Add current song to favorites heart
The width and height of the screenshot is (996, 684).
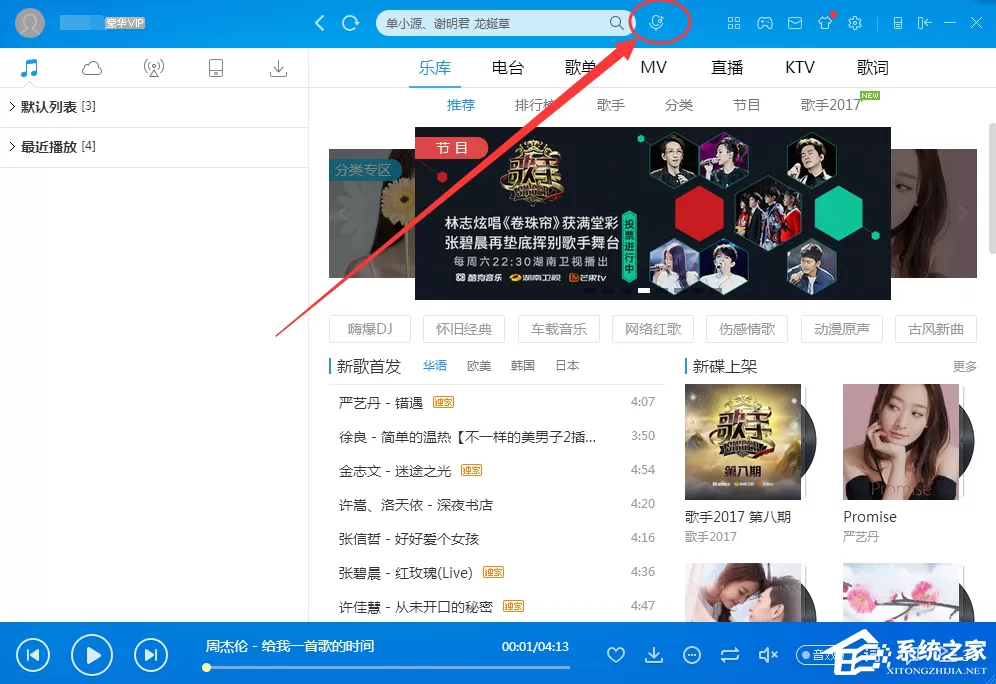click(616, 654)
